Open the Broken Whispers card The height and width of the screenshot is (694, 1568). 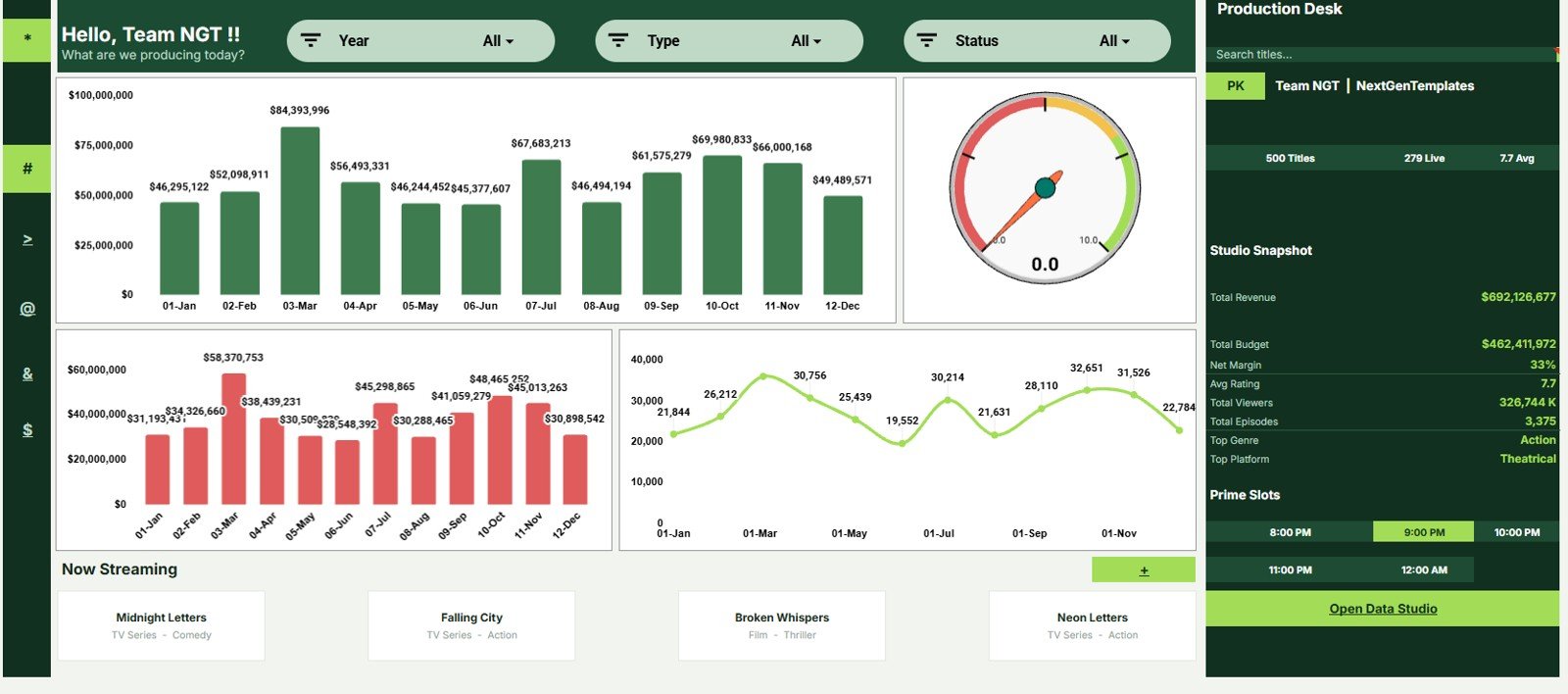782,625
